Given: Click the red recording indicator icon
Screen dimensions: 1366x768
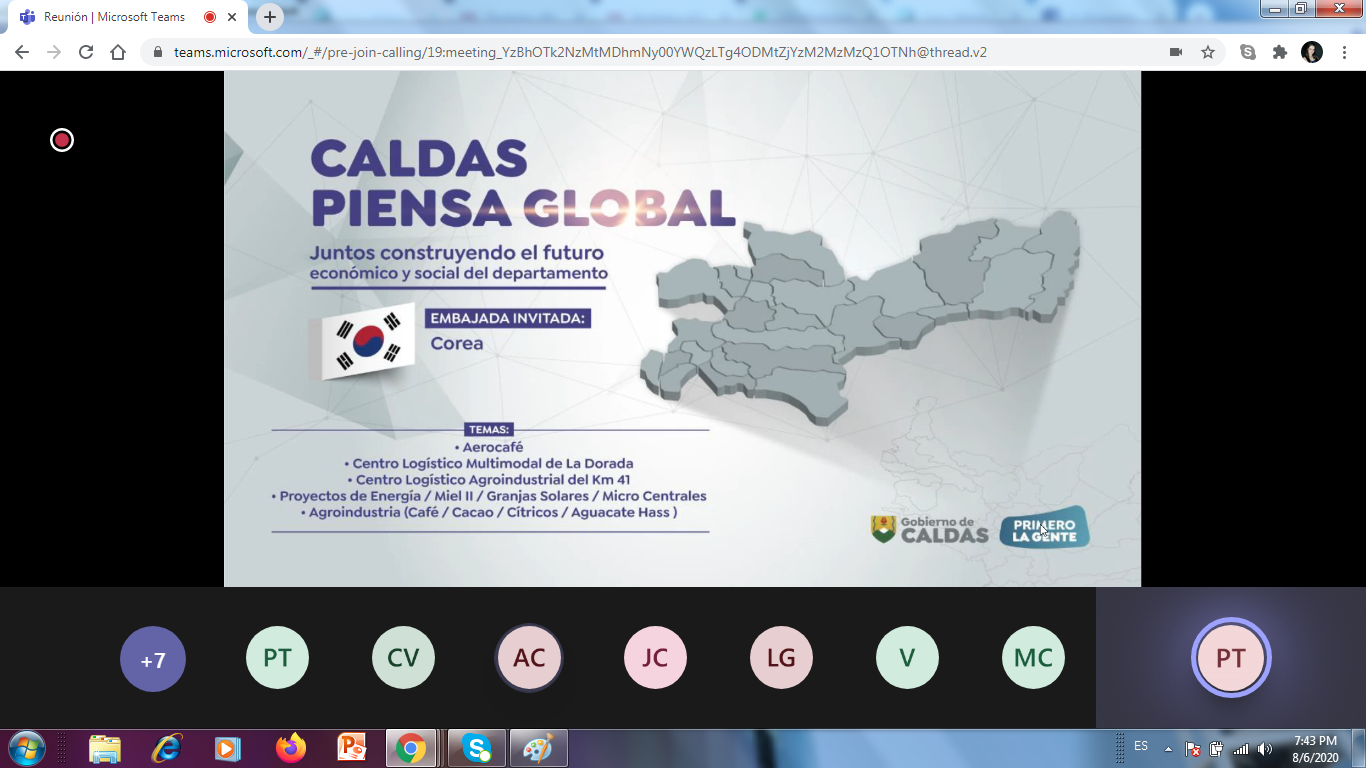Looking at the screenshot, I should click(62, 140).
